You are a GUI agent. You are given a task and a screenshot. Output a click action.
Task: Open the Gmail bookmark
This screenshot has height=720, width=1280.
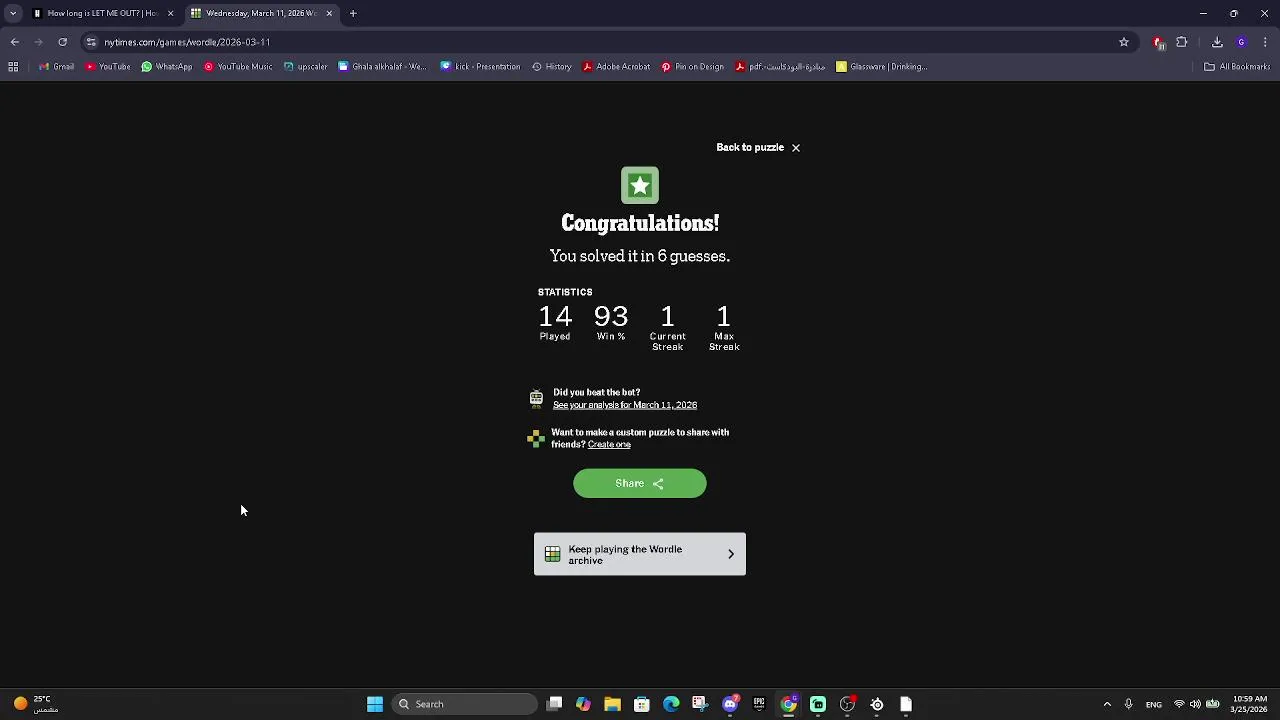[57, 67]
